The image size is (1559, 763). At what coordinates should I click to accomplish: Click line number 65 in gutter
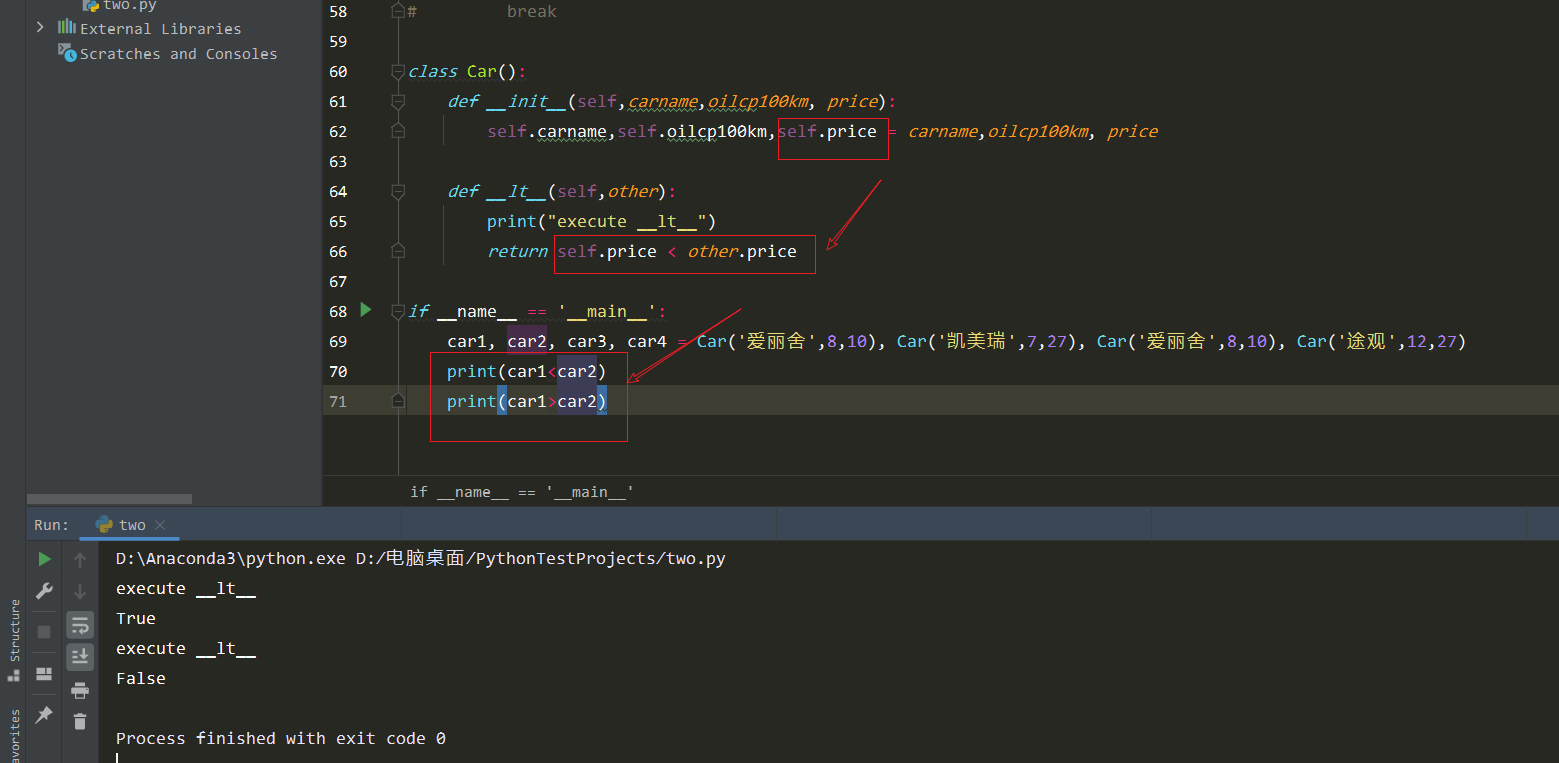click(337, 221)
